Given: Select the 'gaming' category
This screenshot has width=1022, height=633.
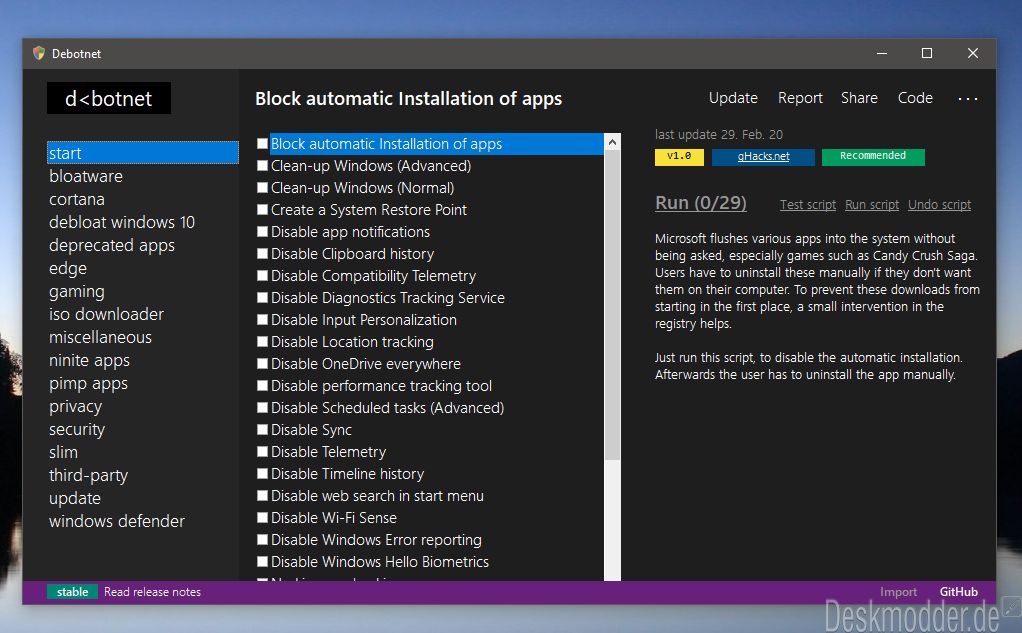Looking at the screenshot, I should point(77,292).
